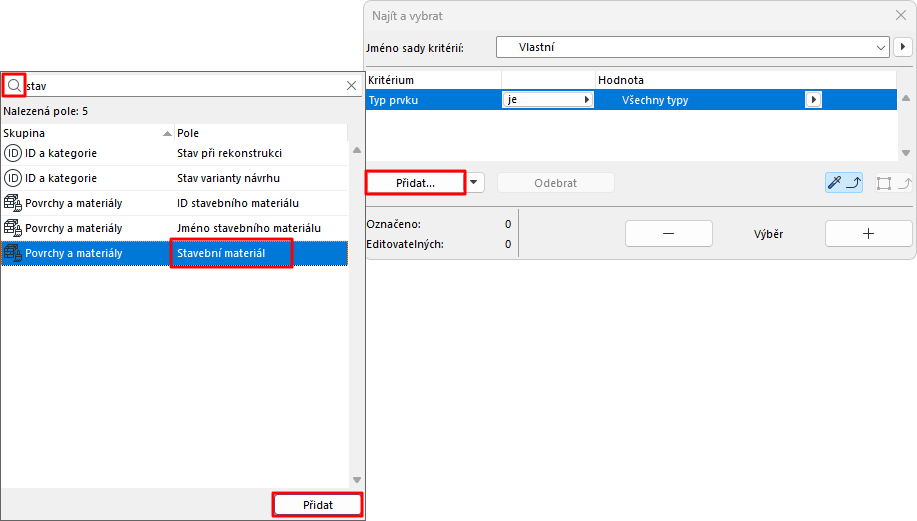Click the Pole column header
Viewport: 917px width, 521px height.
[261, 133]
